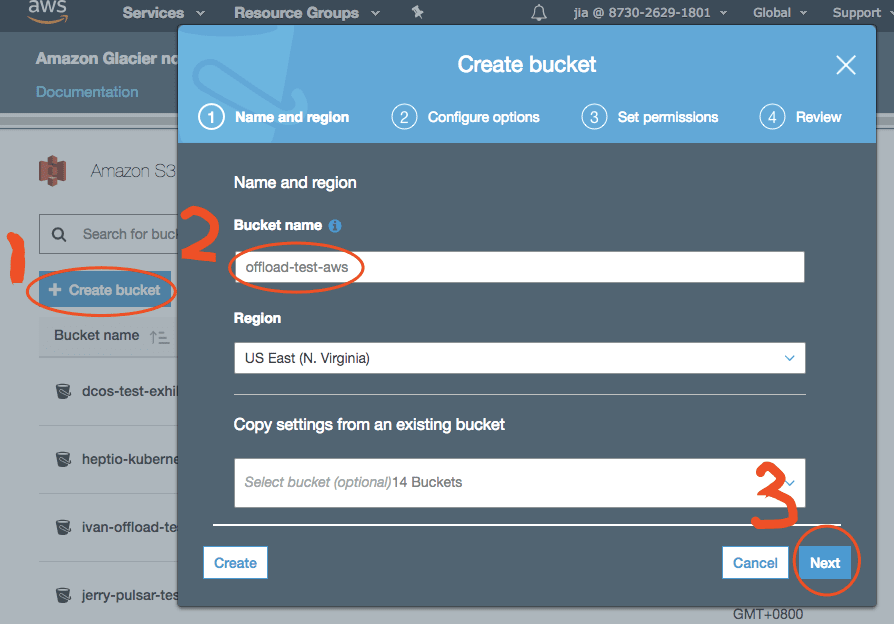This screenshot has height=624, width=894.
Task: Click jerry-pulsar bucket icon
Action: [x=63, y=595]
